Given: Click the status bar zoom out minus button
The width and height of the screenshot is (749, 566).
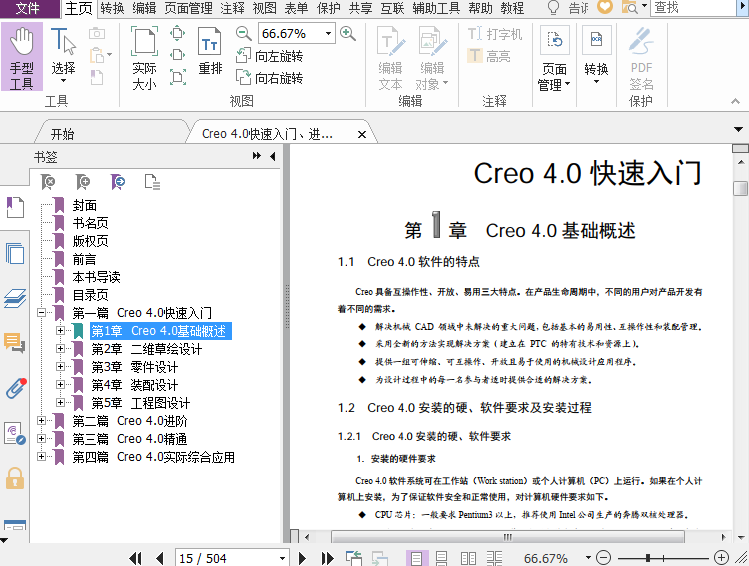Looking at the screenshot, I should pyautogui.click(x=604, y=557).
